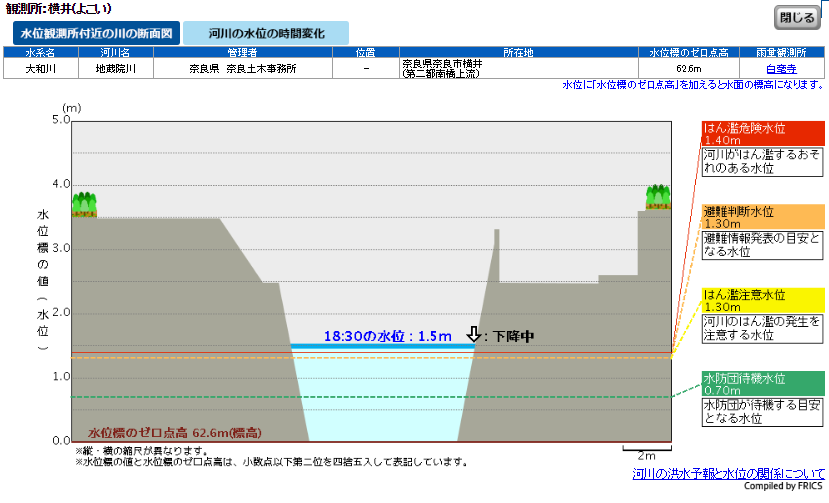The height and width of the screenshot is (503, 829).
Task: Click the downward arrow icon beside 下降中
Action: 474,334
